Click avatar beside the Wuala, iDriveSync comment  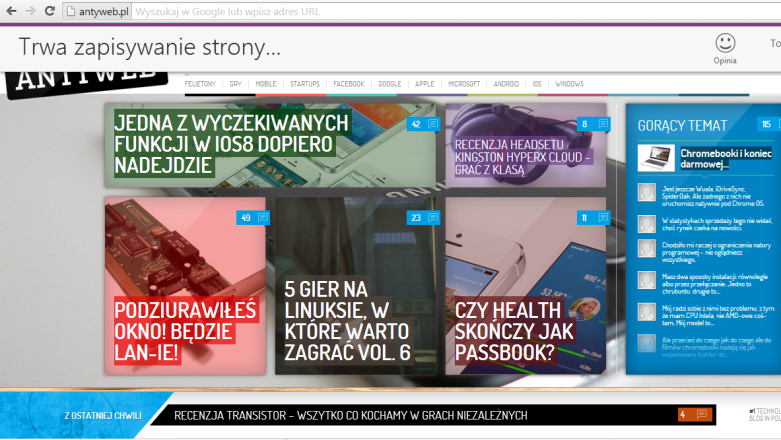point(647,192)
